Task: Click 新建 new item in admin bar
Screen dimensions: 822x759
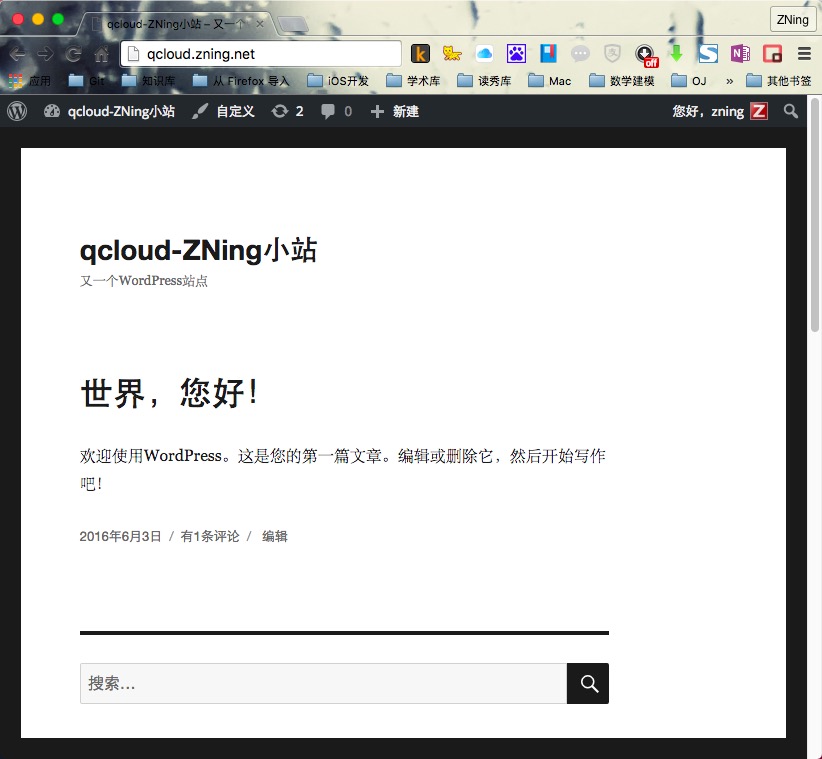Action: [394, 111]
